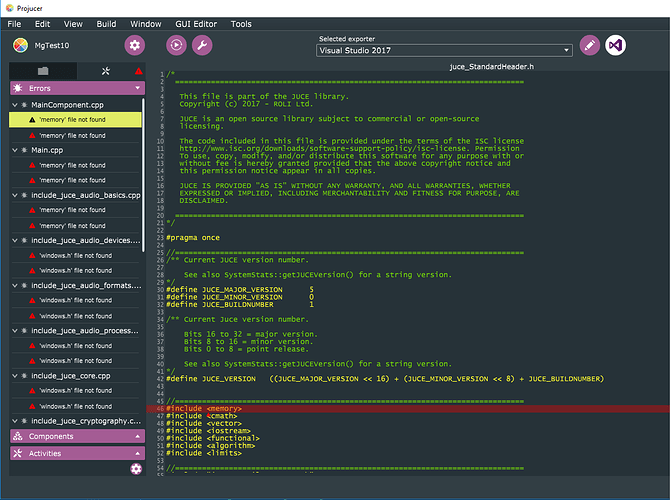Open project in Visual Studio icon
This screenshot has height=500, width=671.
click(617, 46)
